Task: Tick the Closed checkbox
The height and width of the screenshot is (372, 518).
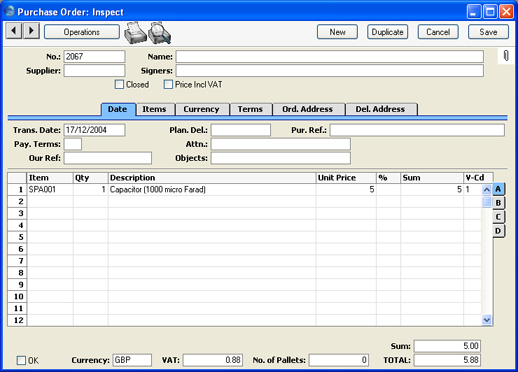Action: (119, 84)
